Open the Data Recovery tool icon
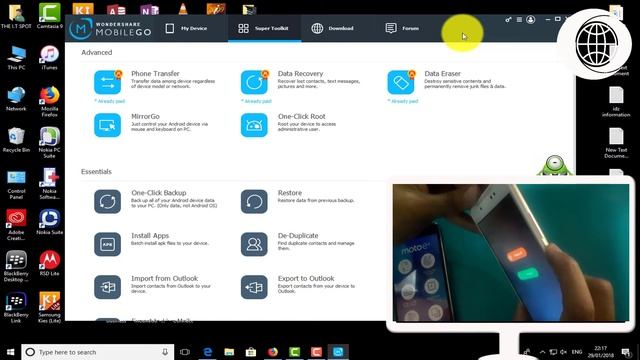 254,82
